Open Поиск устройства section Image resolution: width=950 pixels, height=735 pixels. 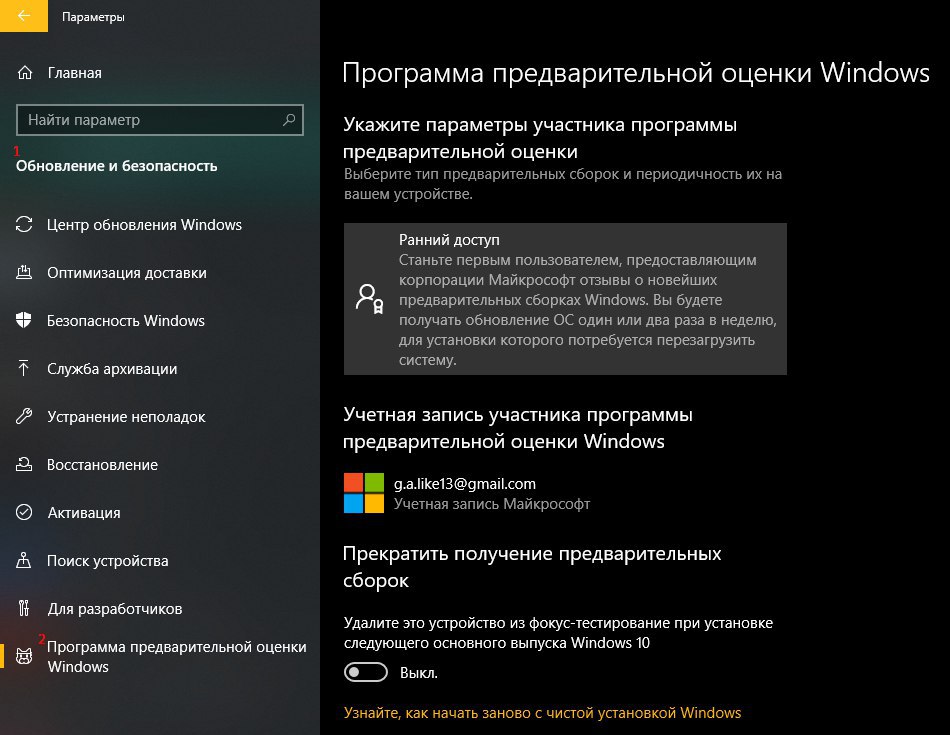click(108, 560)
